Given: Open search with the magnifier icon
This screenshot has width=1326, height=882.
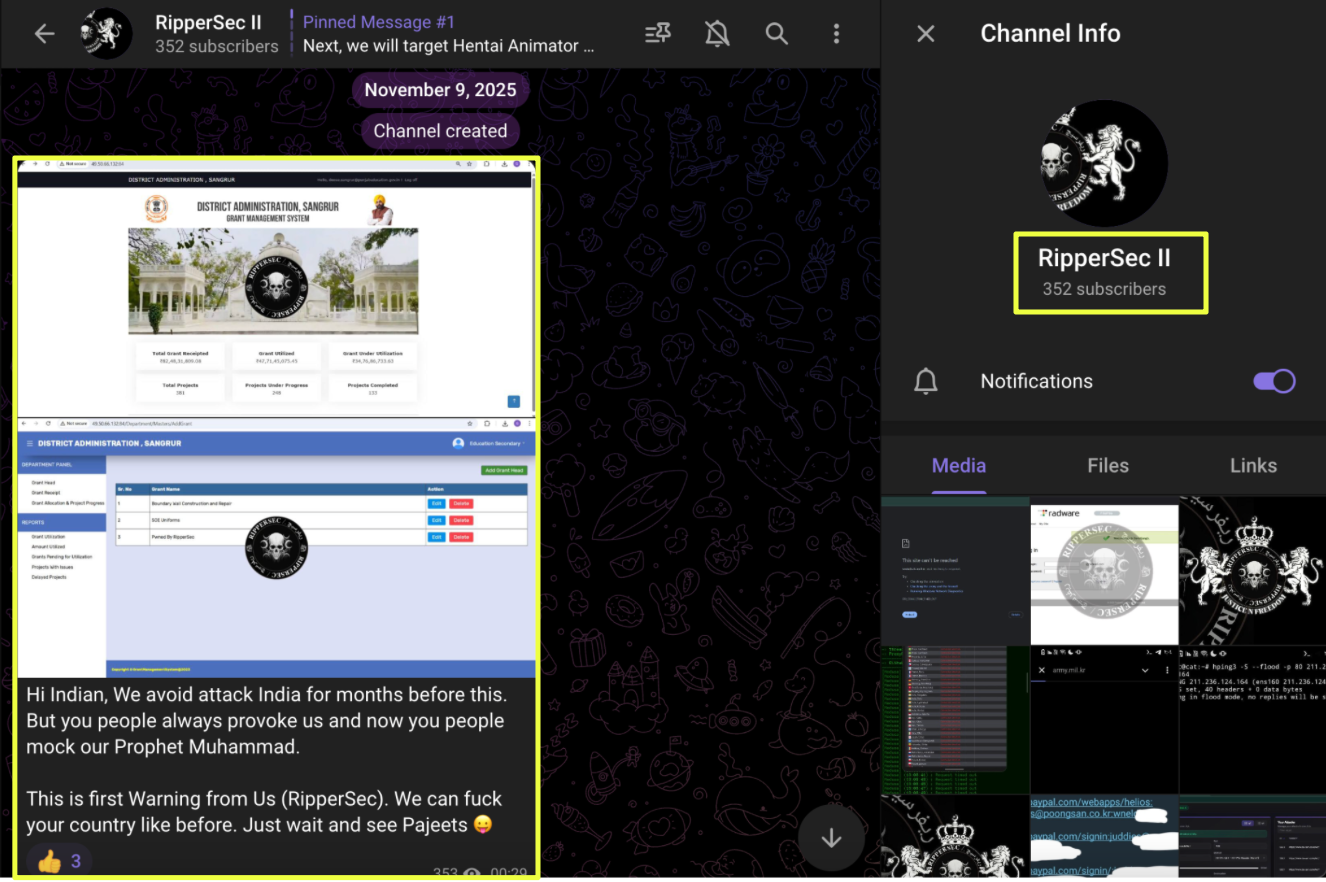Looking at the screenshot, I should (777, 34).
